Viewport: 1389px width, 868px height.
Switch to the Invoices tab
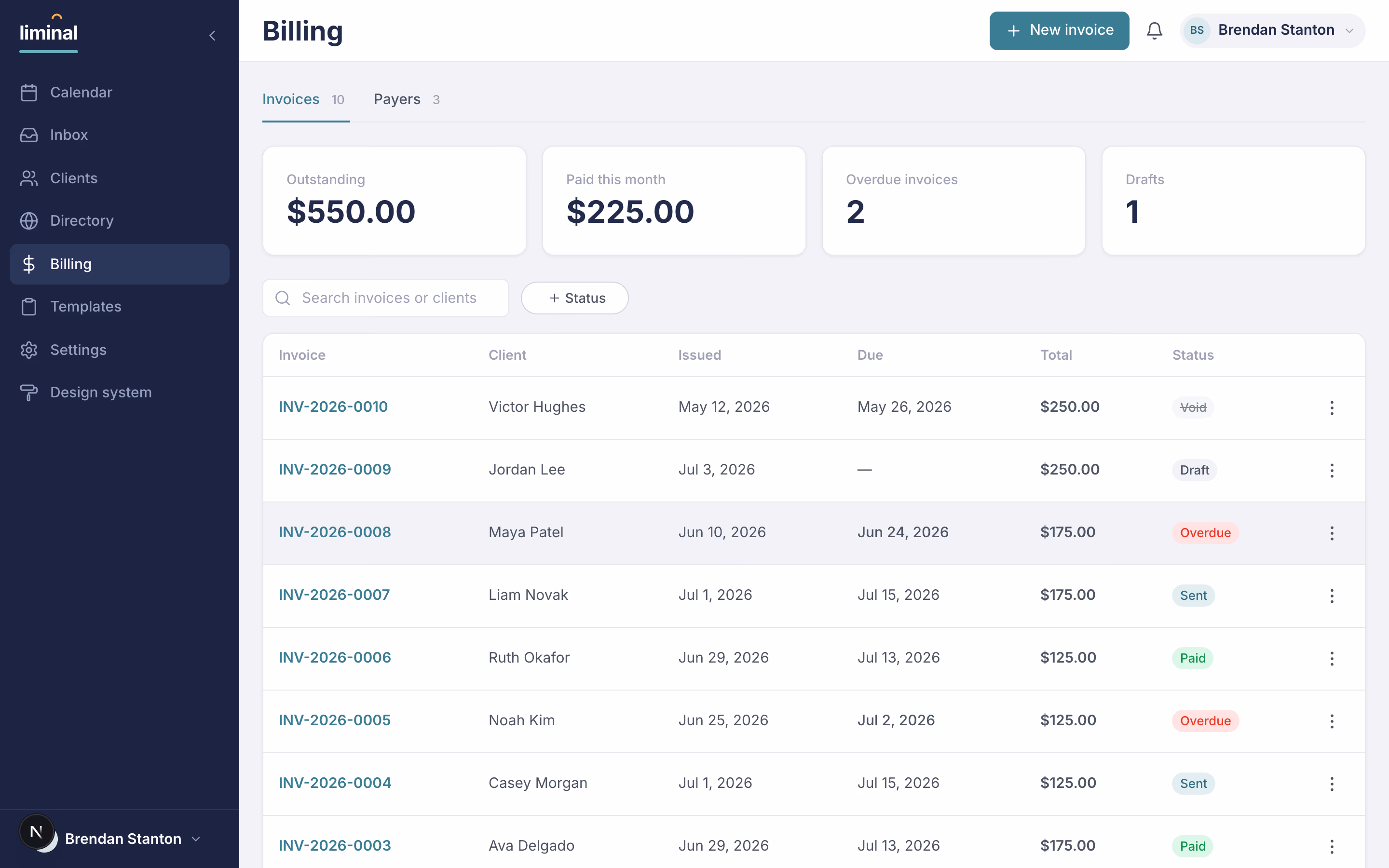pyautogui.click(x=305, y=99)
